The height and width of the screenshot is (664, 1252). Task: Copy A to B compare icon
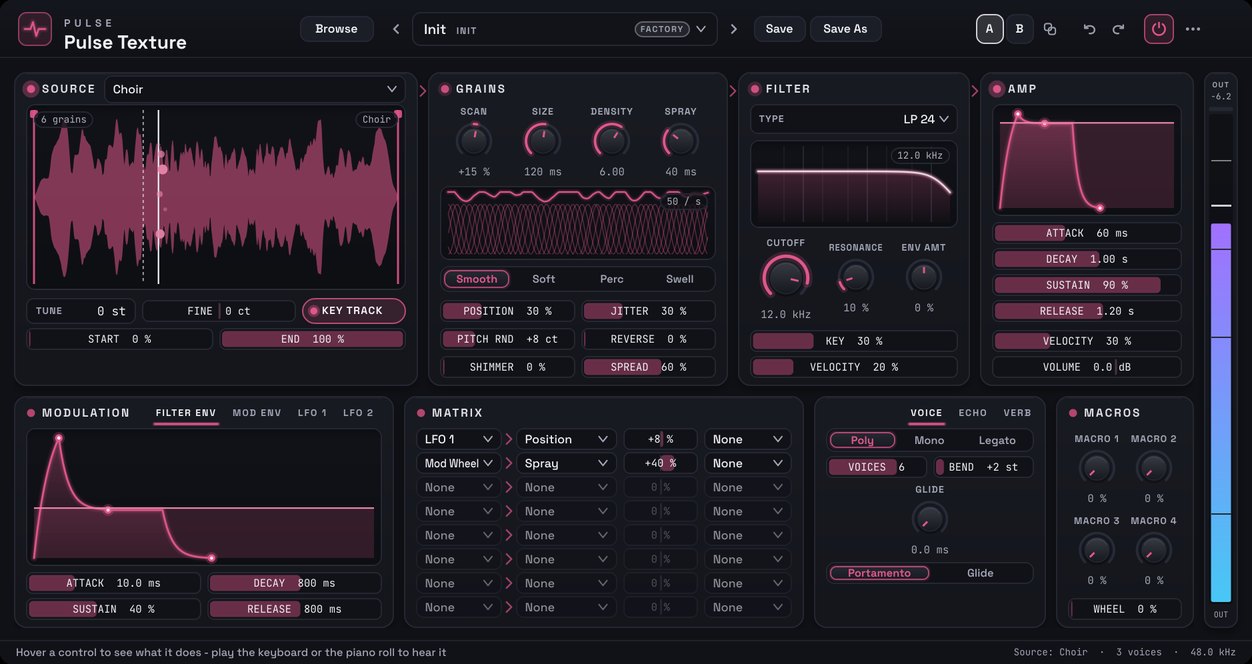pyautogui.click(x=1050, y=29)
